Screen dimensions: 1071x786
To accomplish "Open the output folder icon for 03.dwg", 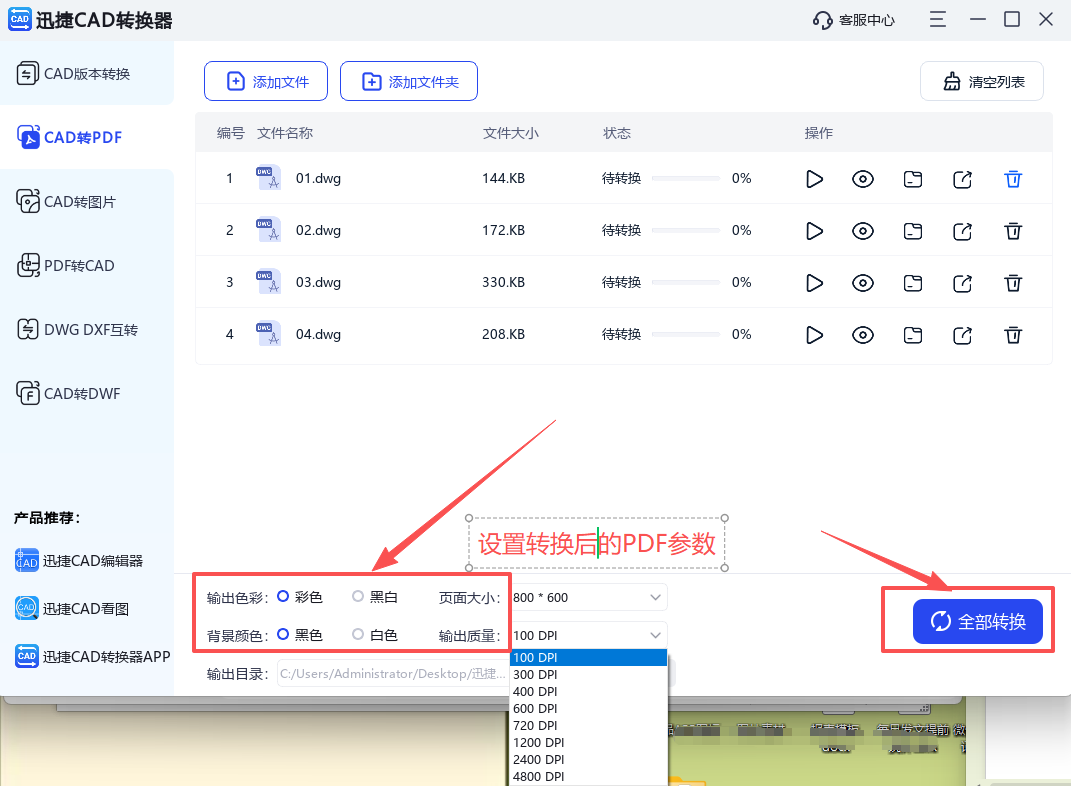I will (x=913, y=283).
